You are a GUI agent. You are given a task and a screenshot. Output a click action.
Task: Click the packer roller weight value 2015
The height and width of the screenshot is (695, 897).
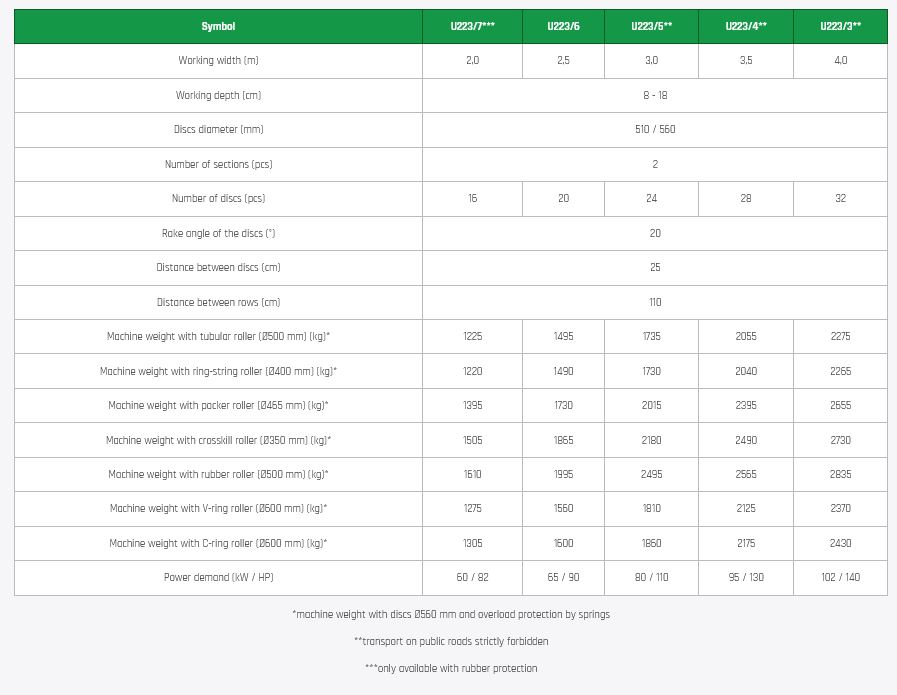651,405
